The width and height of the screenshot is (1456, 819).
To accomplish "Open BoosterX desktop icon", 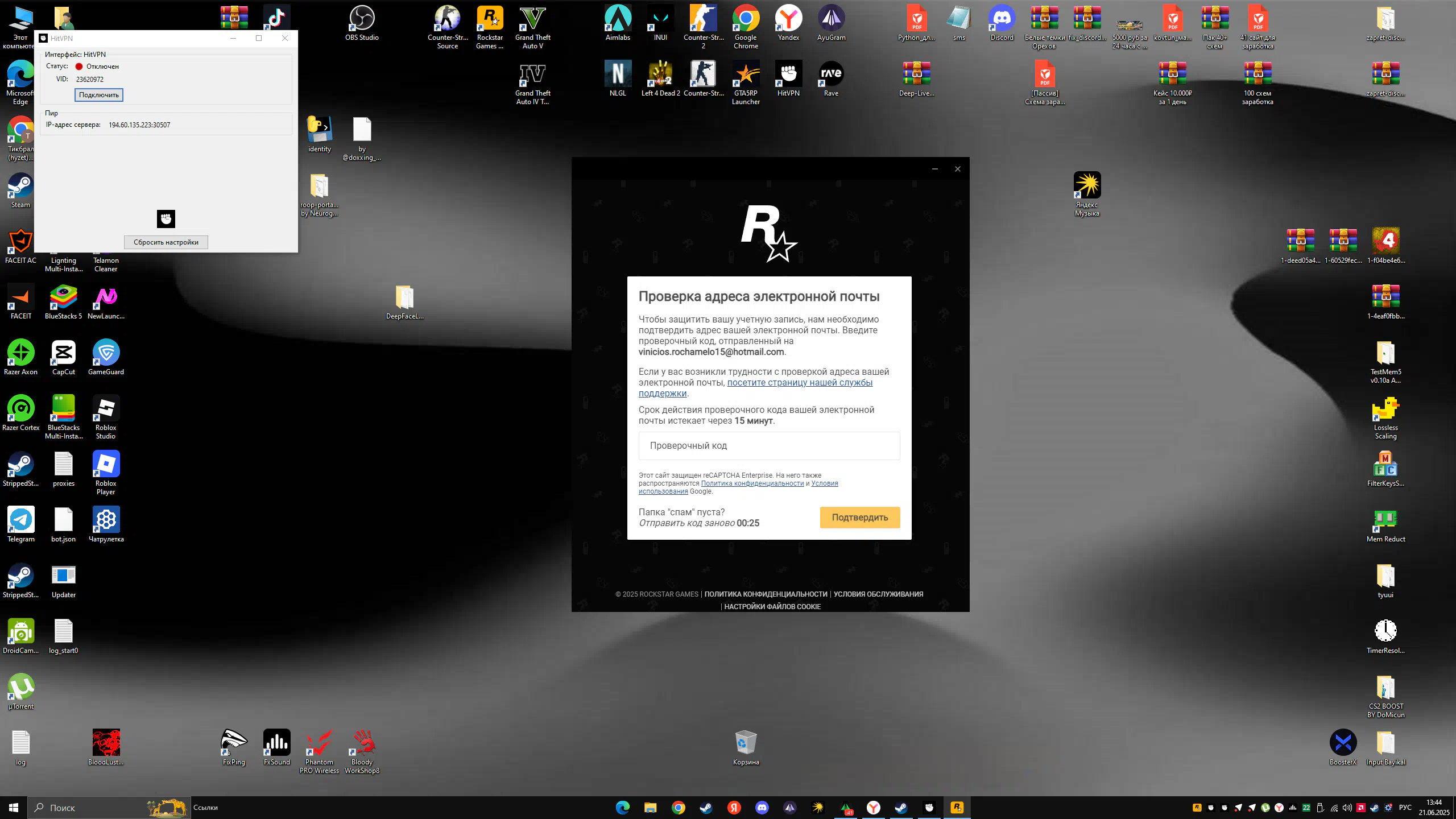I will (1343, 748).
